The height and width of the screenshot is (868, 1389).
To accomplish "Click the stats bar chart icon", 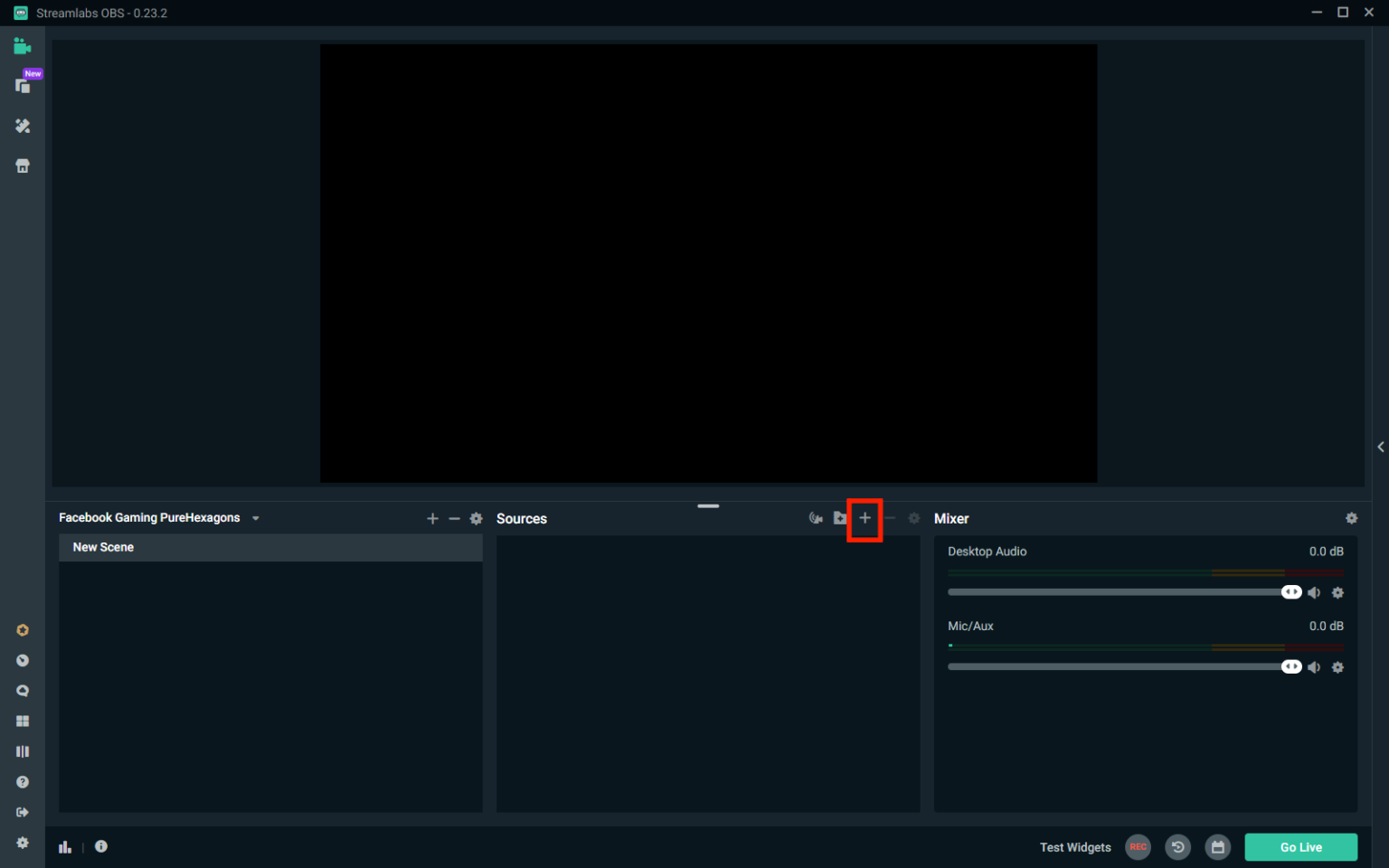I will [64, 846].
